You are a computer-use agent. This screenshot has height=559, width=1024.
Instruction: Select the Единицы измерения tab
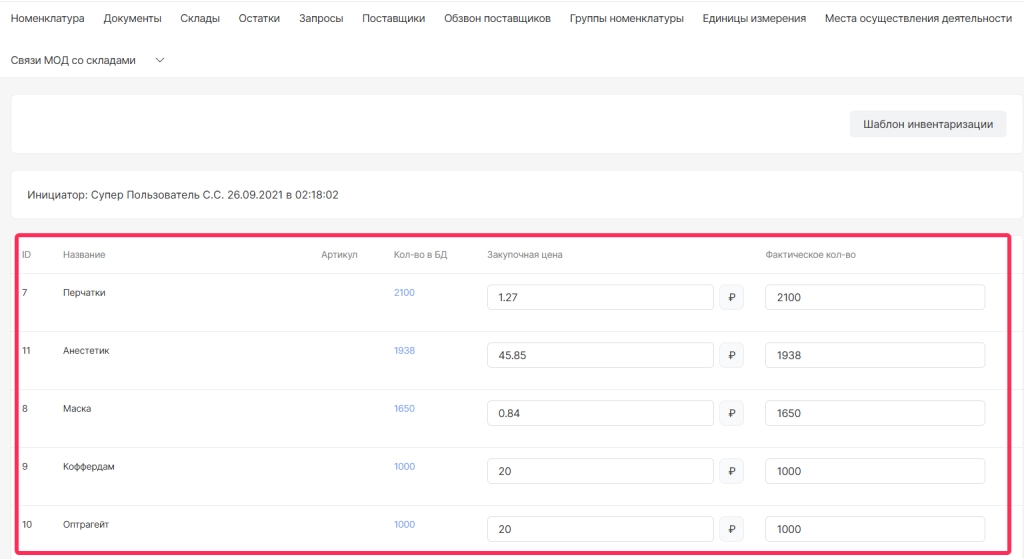754,18
